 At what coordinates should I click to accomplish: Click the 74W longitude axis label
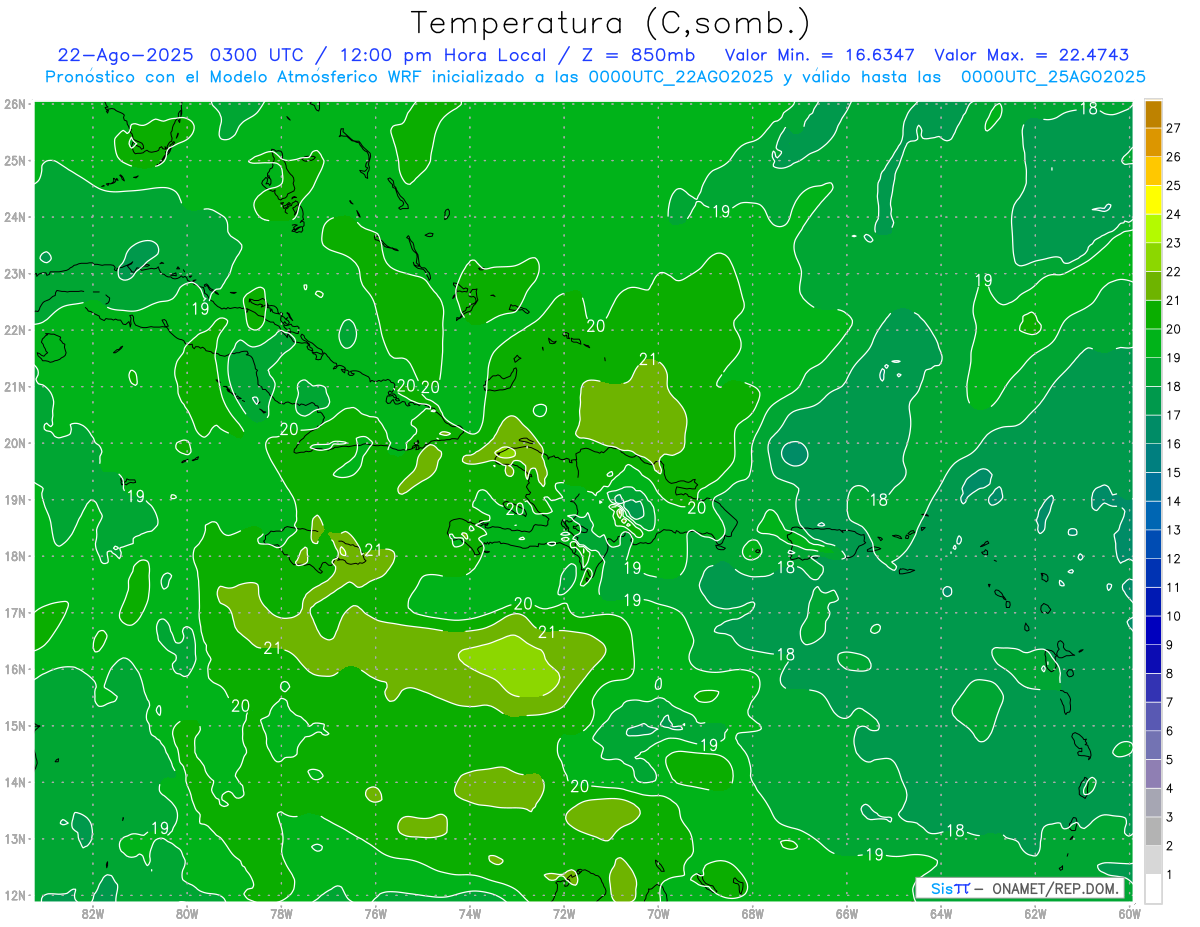pyautogui.click(x=470, y=913)
